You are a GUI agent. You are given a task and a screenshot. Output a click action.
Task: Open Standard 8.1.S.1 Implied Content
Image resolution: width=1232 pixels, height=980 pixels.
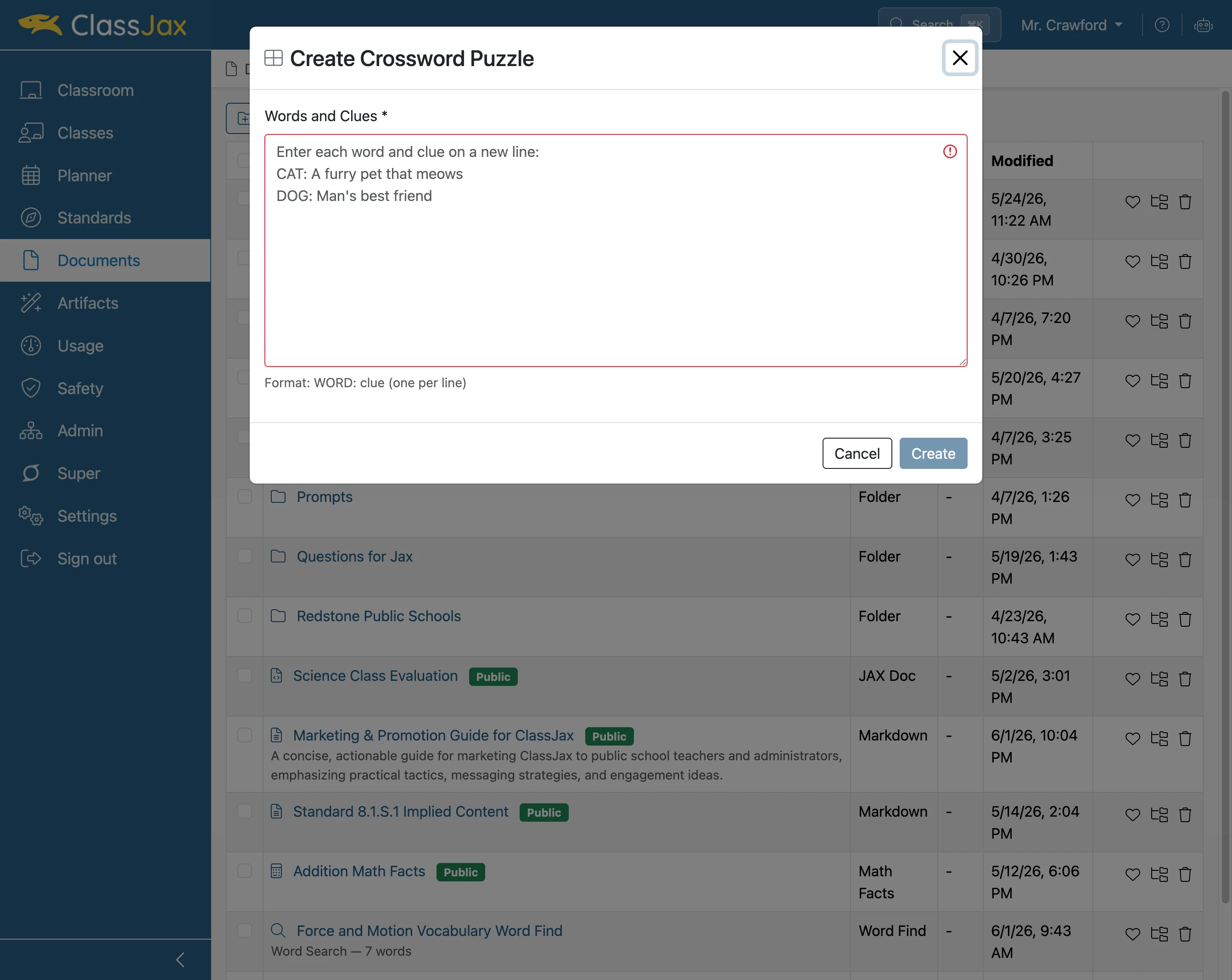pos(400,812)
